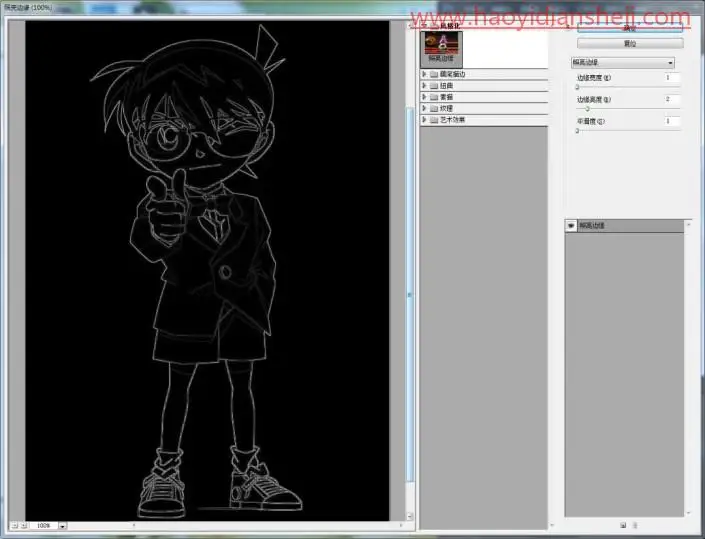Click the 边缘亮度 slider handle
Screen dimensions: 705x539
point(587,109)
